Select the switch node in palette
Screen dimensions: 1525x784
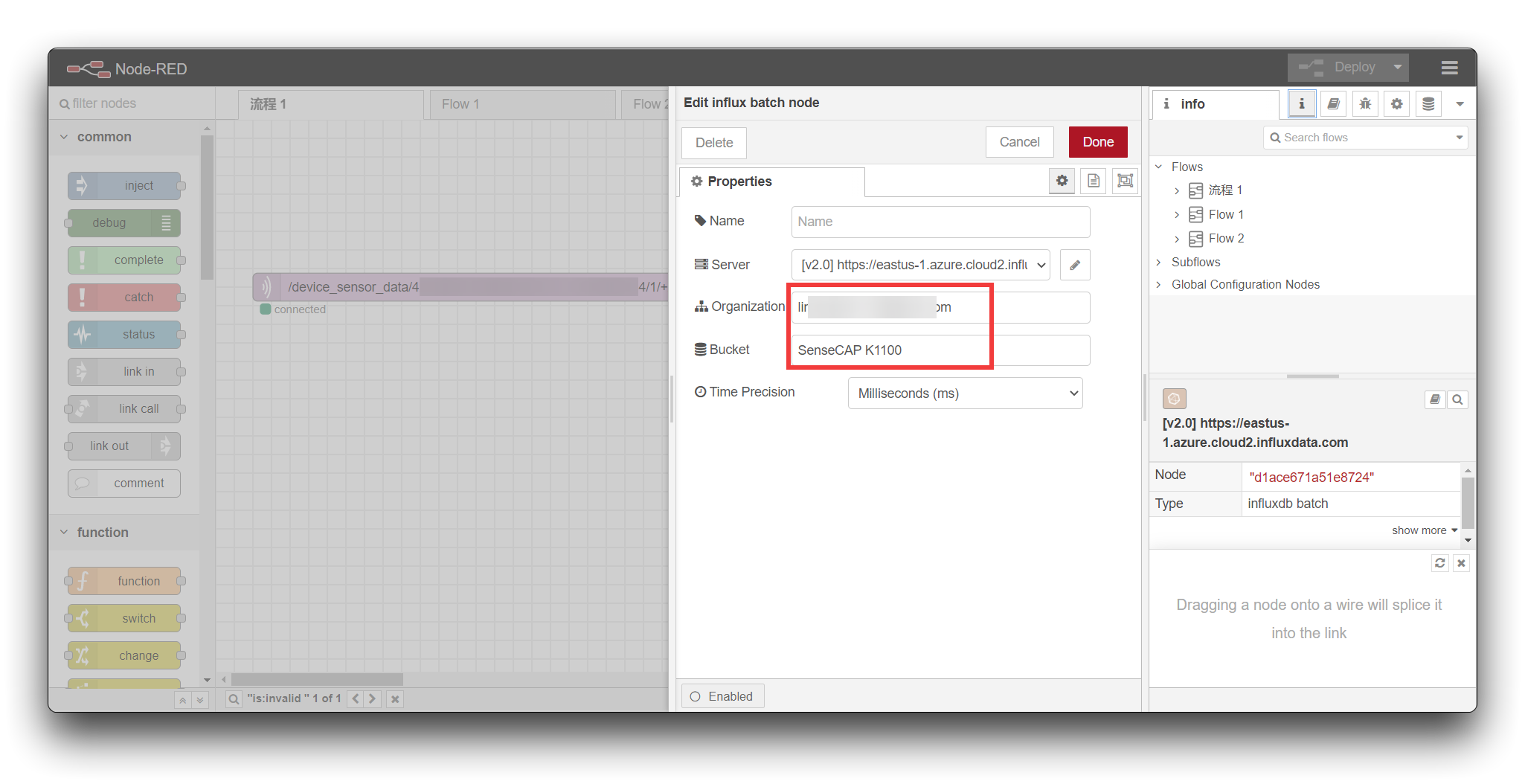tap(125, 619)
